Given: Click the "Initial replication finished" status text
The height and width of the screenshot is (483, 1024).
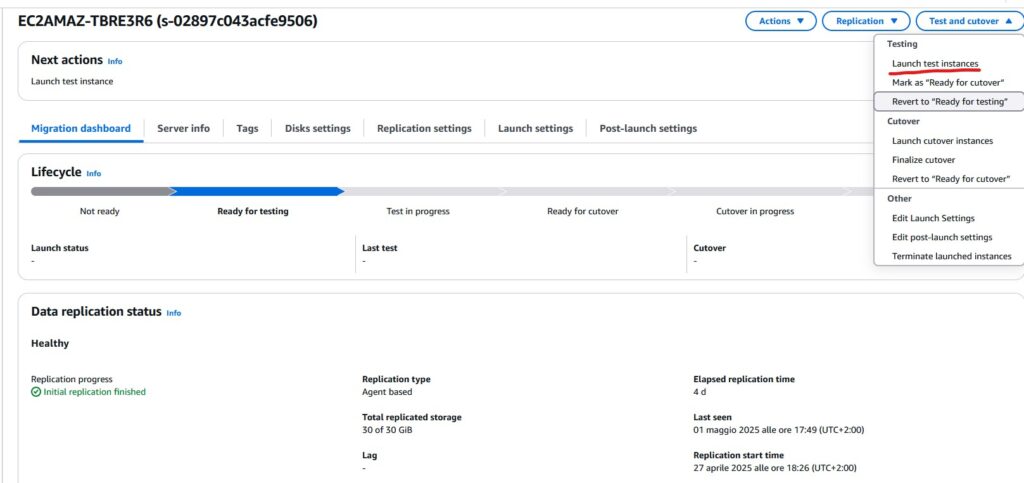Looking at the screenshot, I should coord(95,392).
